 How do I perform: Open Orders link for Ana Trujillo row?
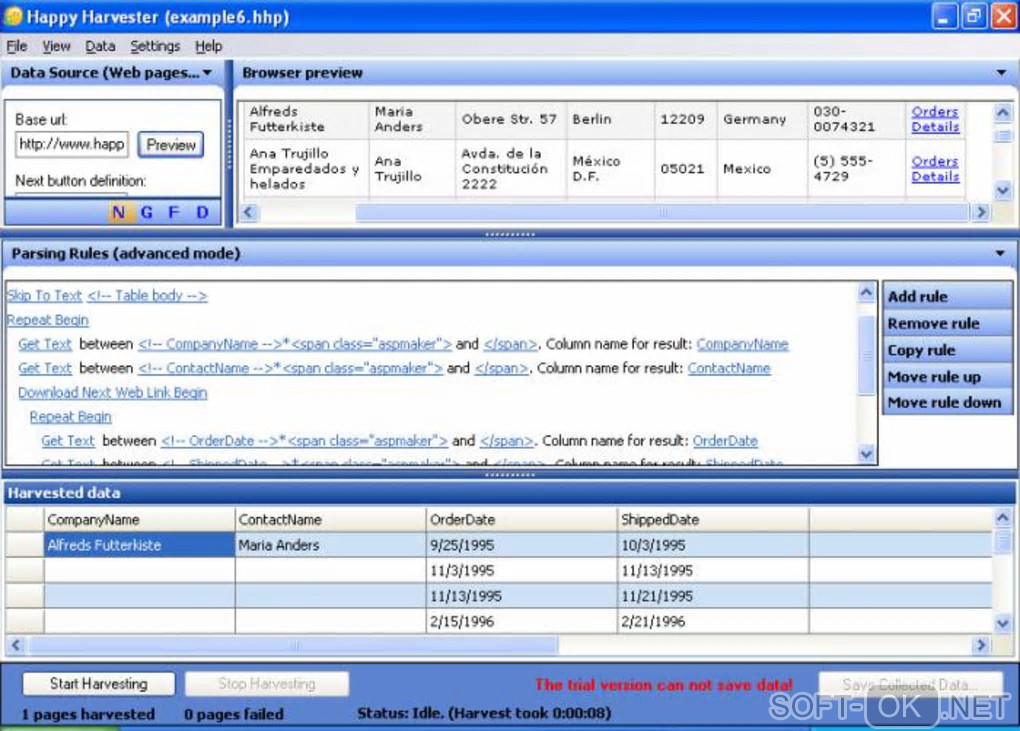(935, 161)
